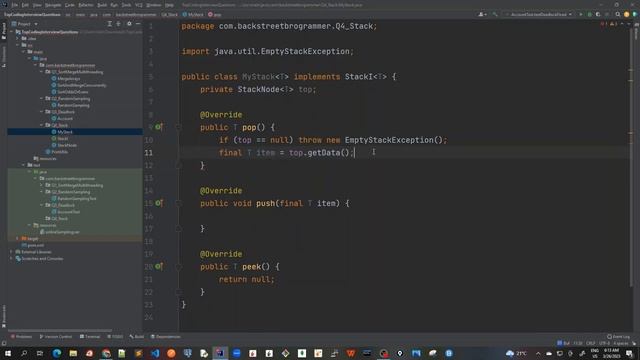Toggle the fold marker at pop() method

[178, 127]
